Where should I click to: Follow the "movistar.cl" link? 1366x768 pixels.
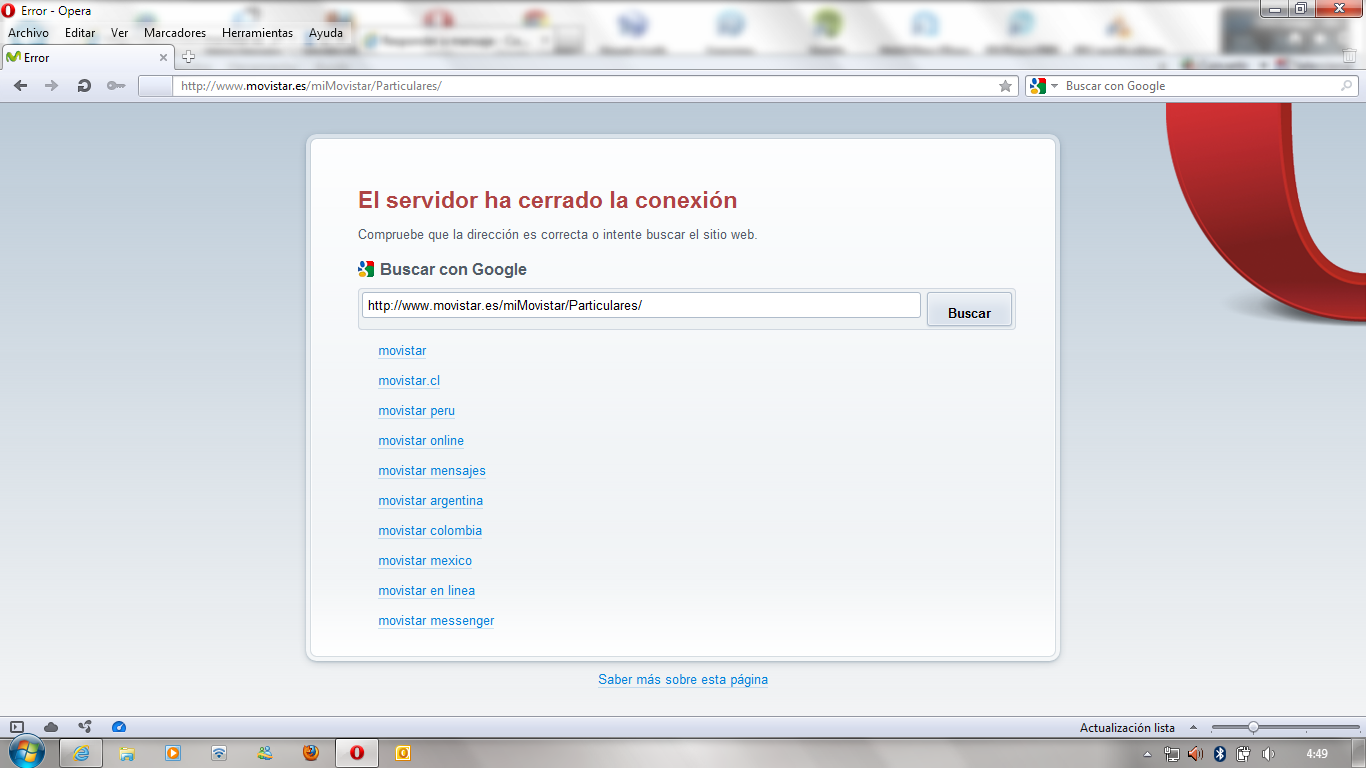(x=409, y=381)
